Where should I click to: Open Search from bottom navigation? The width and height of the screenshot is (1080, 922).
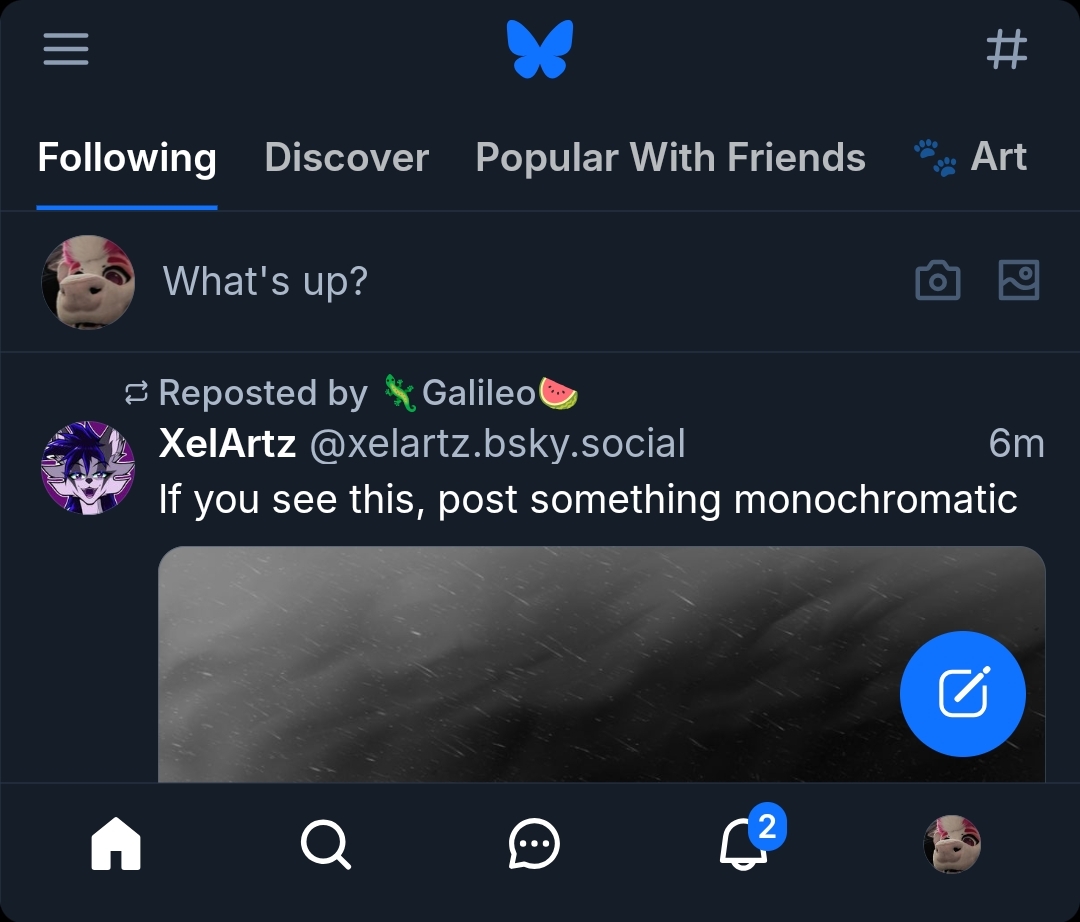tap(325, 845)
